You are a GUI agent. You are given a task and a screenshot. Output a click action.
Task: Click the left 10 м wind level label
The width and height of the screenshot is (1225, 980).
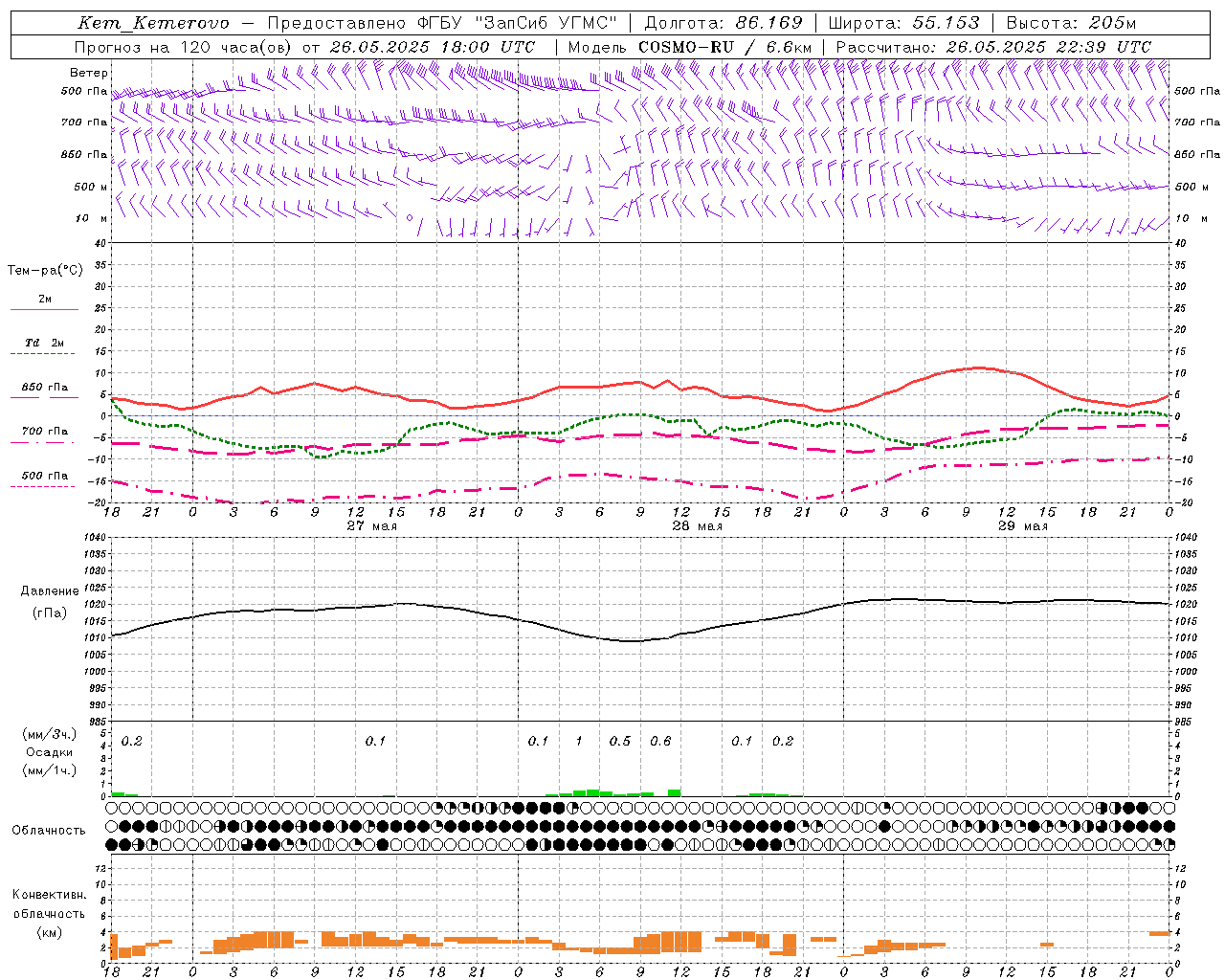tap(92, 218)
